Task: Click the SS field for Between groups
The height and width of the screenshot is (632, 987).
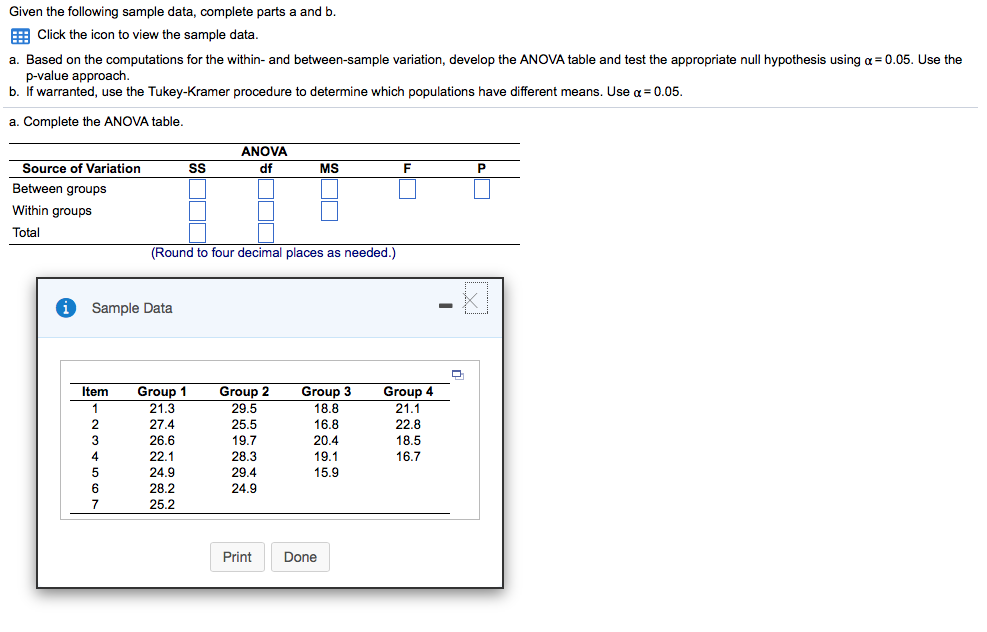Action: coord(197,188)
